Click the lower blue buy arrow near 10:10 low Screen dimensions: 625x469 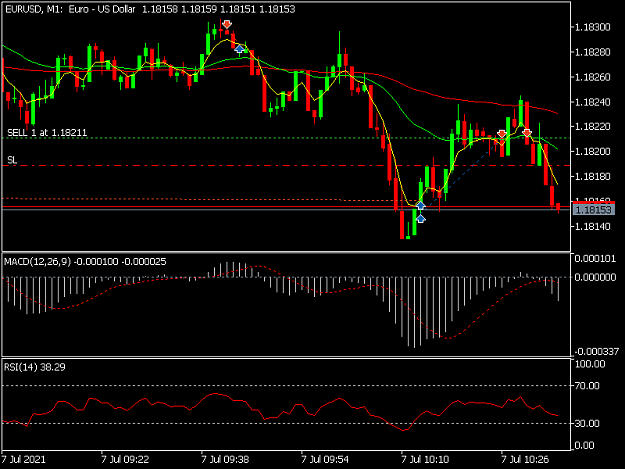(x=421, y=218)
